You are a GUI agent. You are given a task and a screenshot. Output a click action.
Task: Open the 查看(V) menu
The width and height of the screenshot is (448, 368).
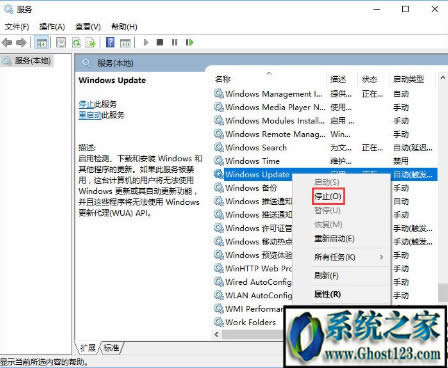click(x=88, y=27)
